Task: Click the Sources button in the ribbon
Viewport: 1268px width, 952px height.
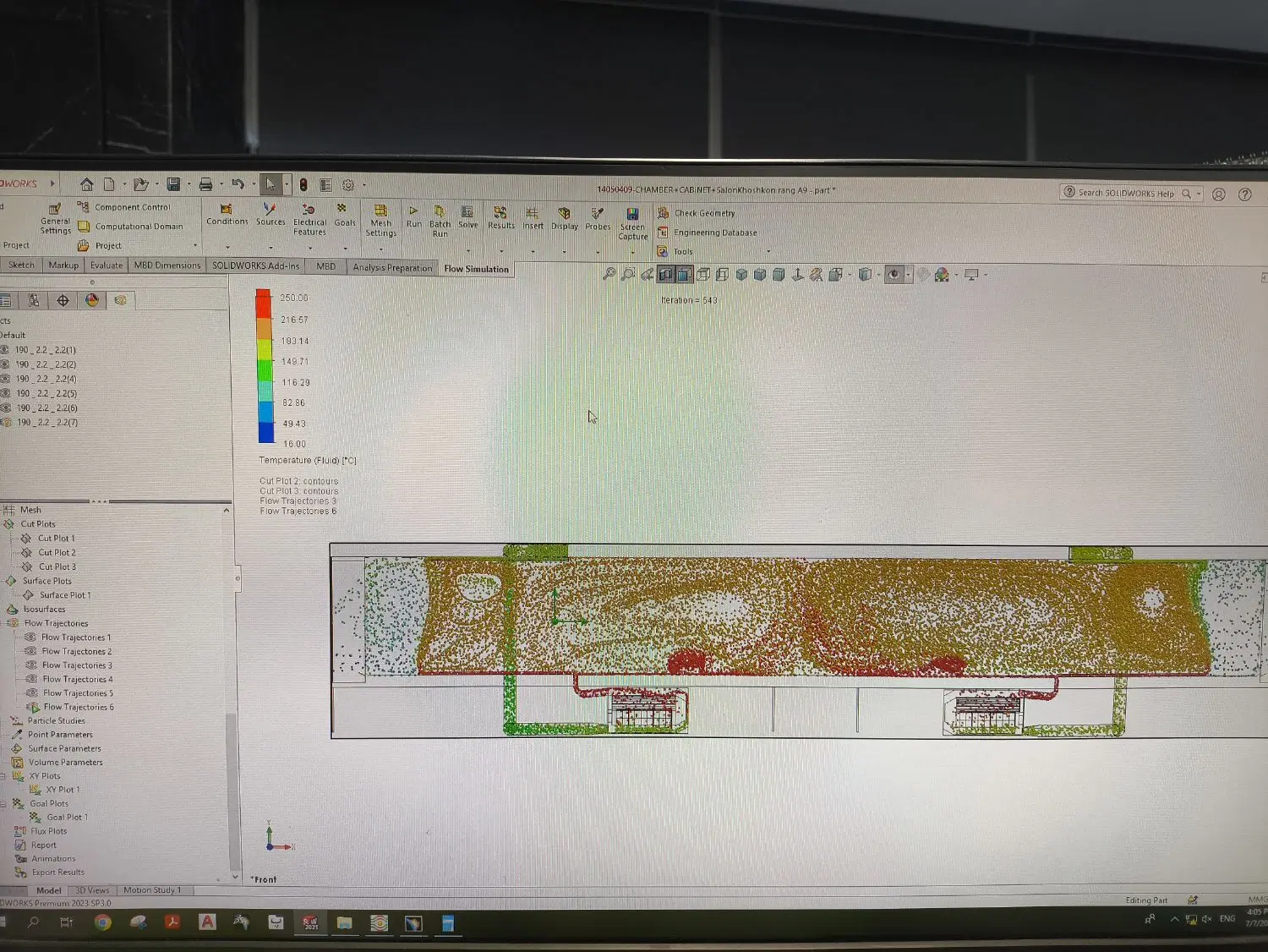Action: [271, 214]
